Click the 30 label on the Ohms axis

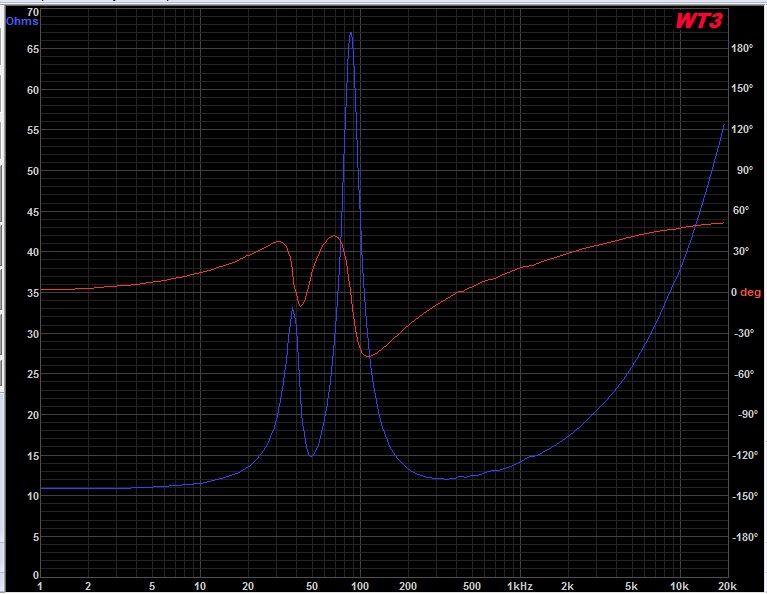pyautogui.click(x=33, y=334)
